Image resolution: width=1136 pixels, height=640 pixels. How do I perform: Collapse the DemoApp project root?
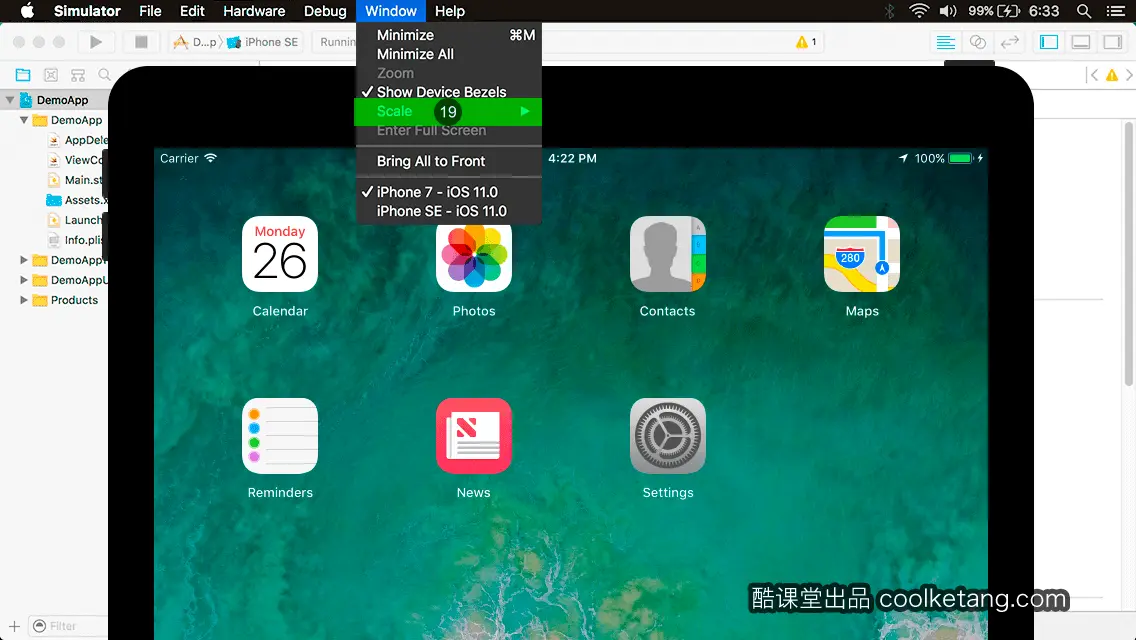point(10,100)
